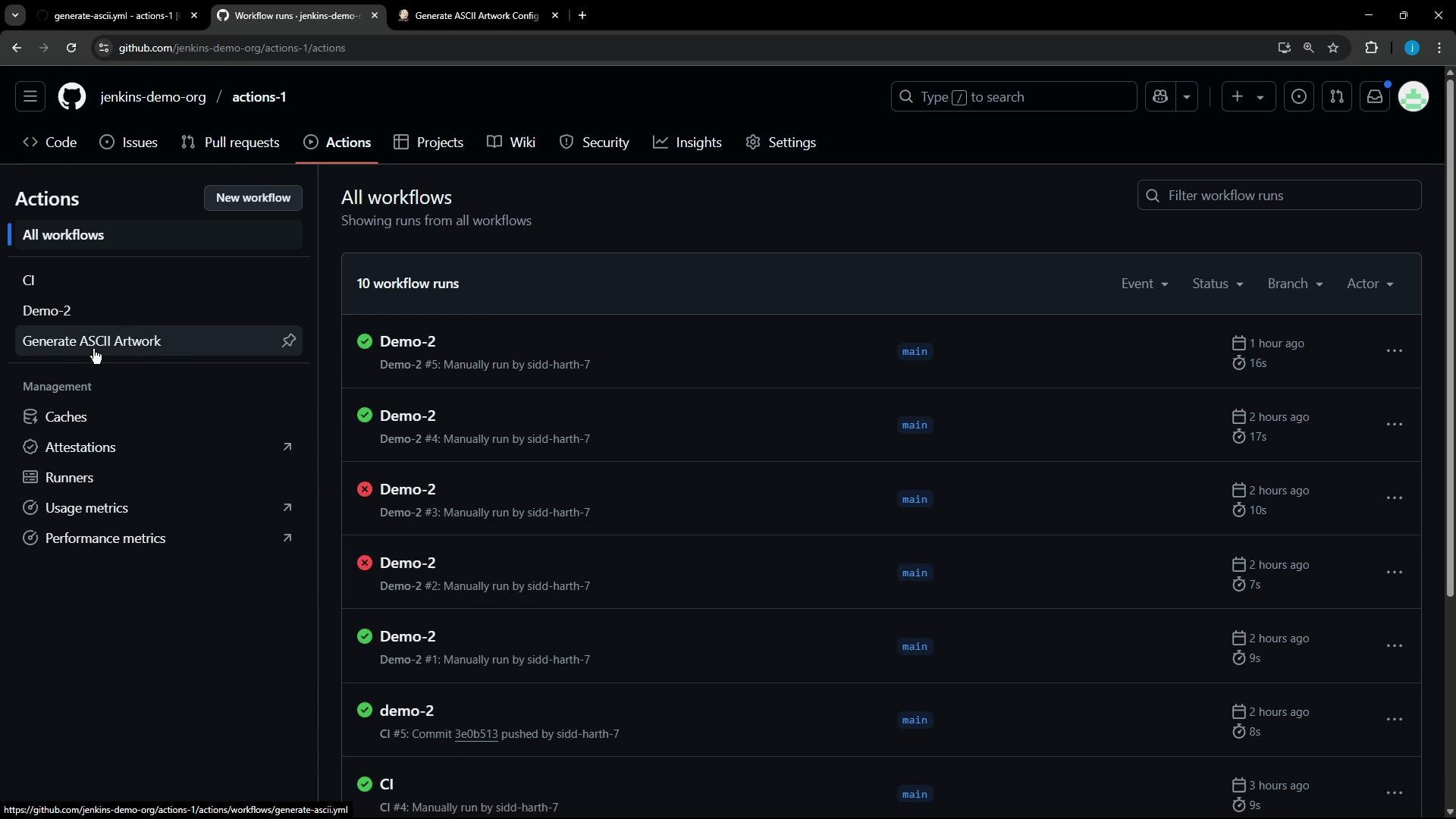Open the create new plus menu
Screen dimensions: 1456x819
(x=1248, y=97)
